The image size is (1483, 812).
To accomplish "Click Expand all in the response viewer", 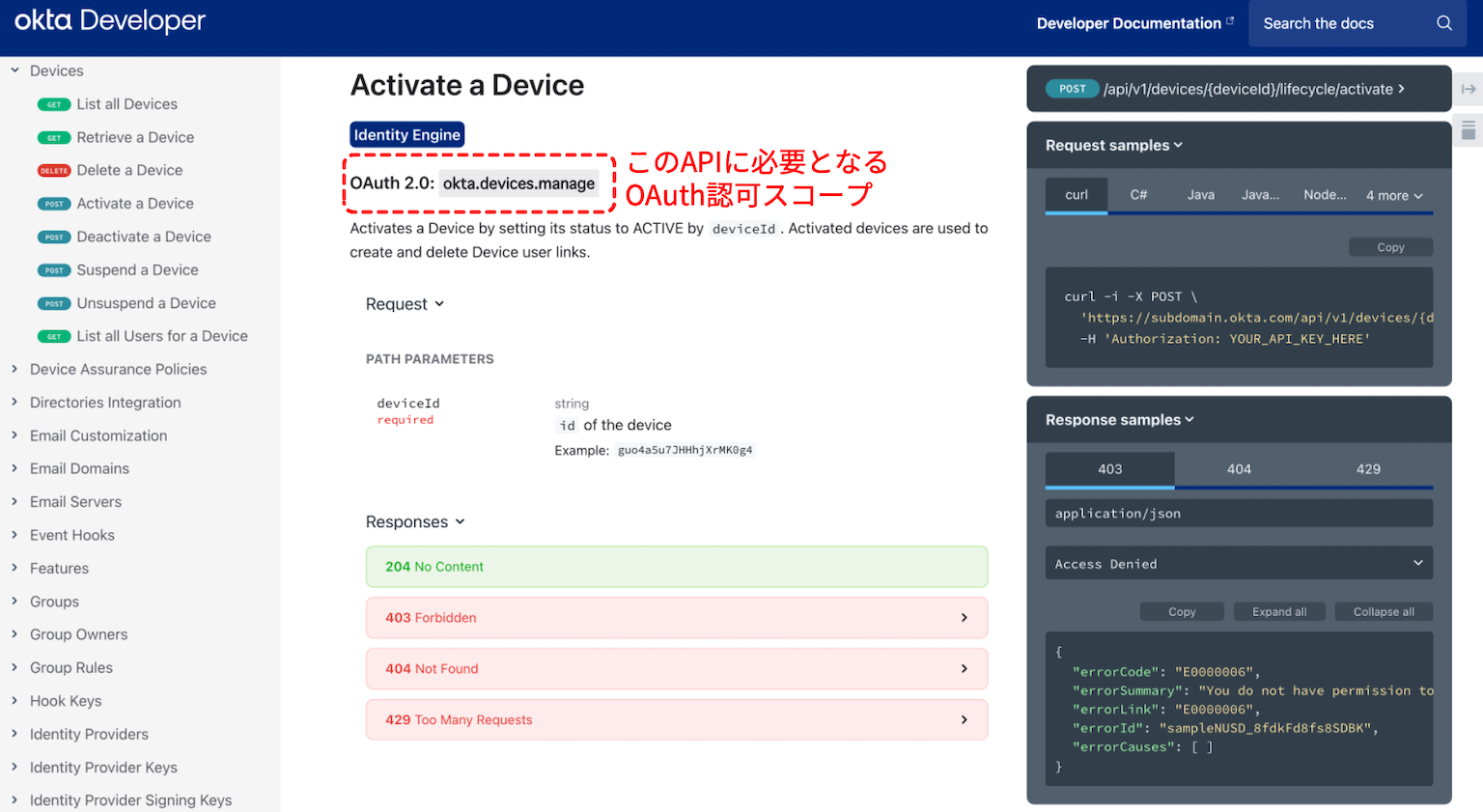I will tap(1279, 610).
